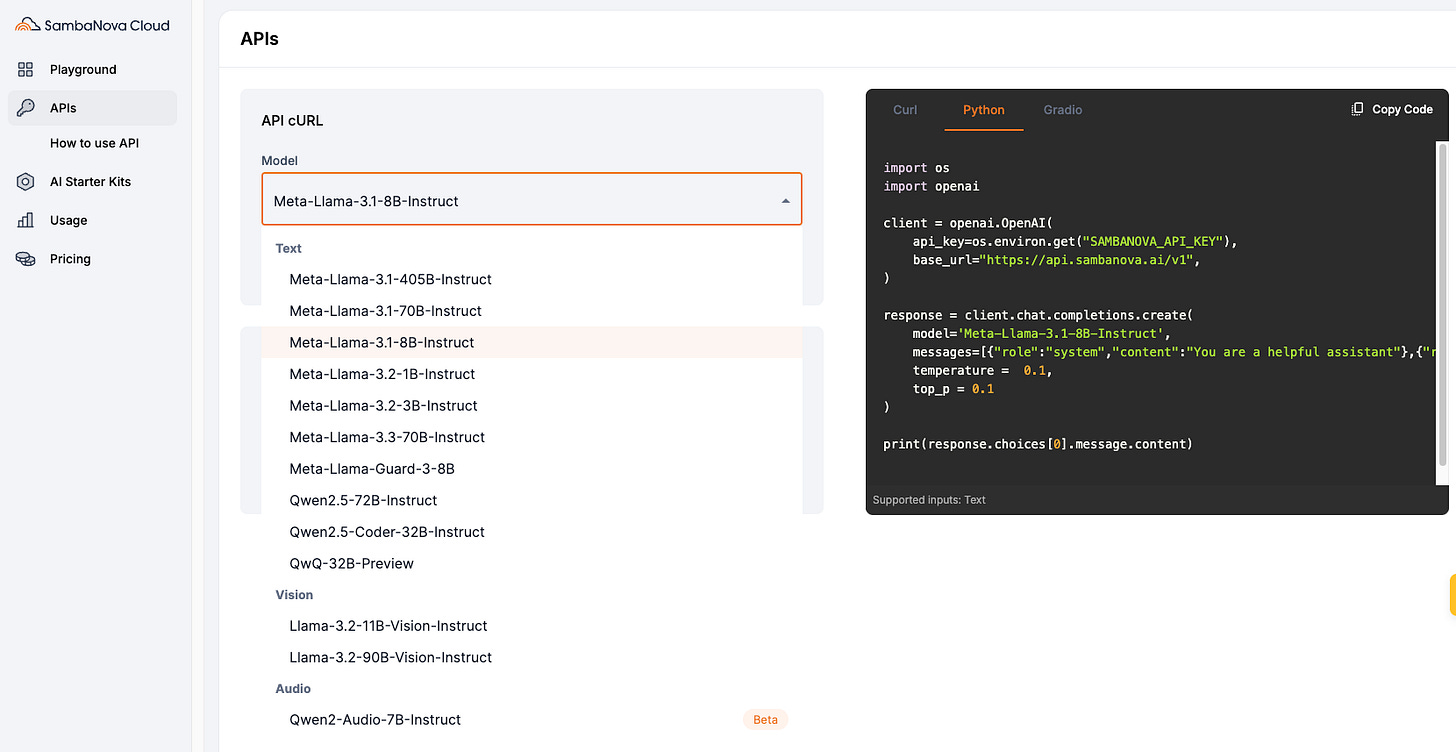Click the Copy Code button

(1392, 109)
